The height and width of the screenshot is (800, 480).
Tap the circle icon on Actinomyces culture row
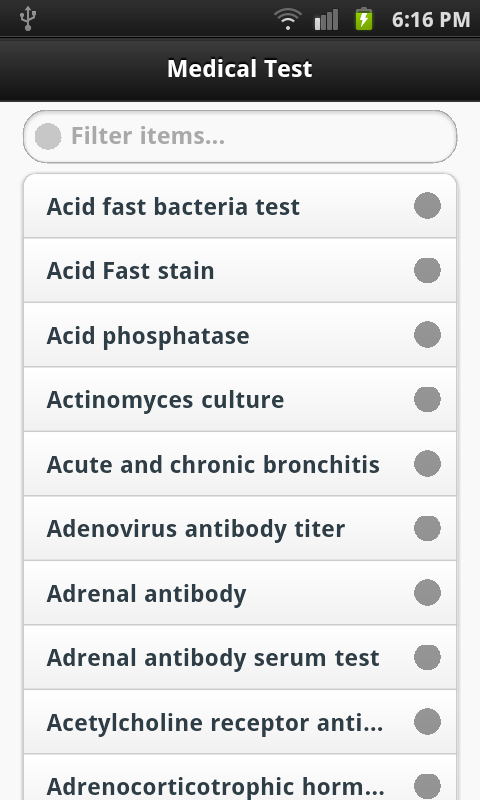click(427, 399)
